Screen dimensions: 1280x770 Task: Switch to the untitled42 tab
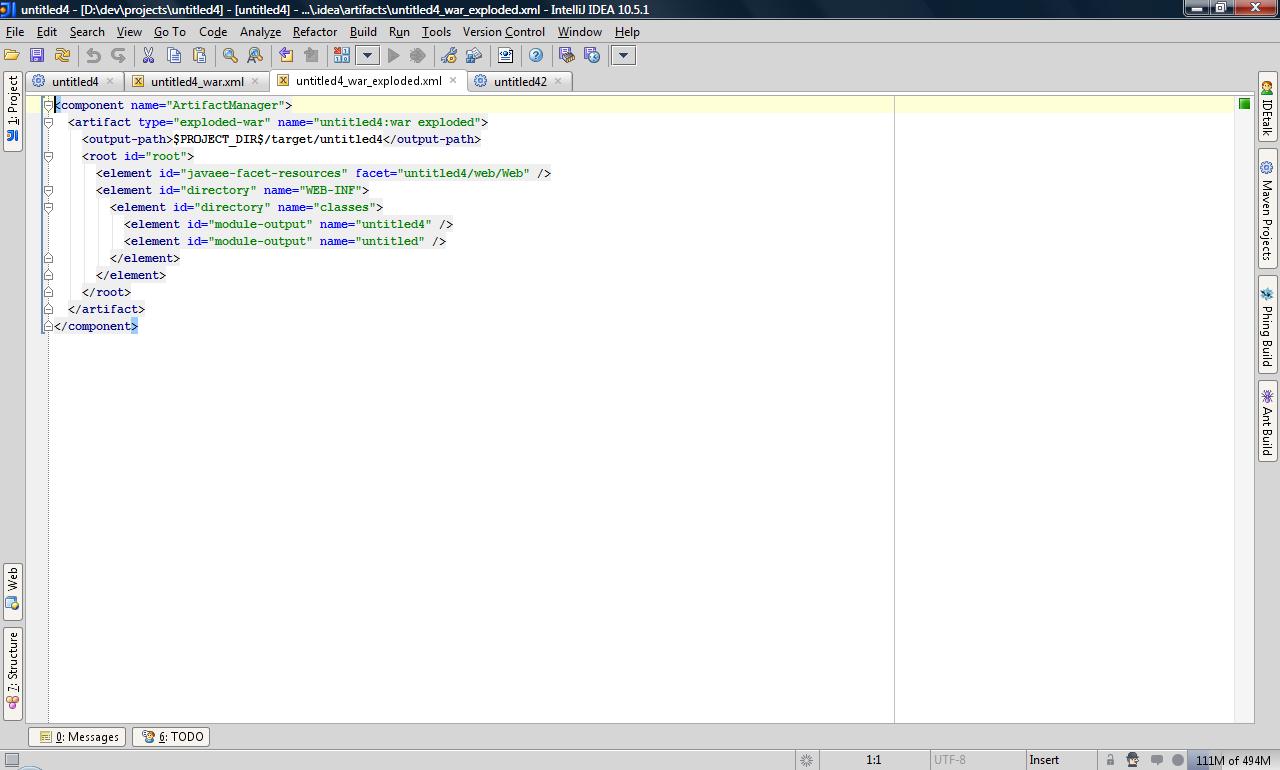pos(520,82)
